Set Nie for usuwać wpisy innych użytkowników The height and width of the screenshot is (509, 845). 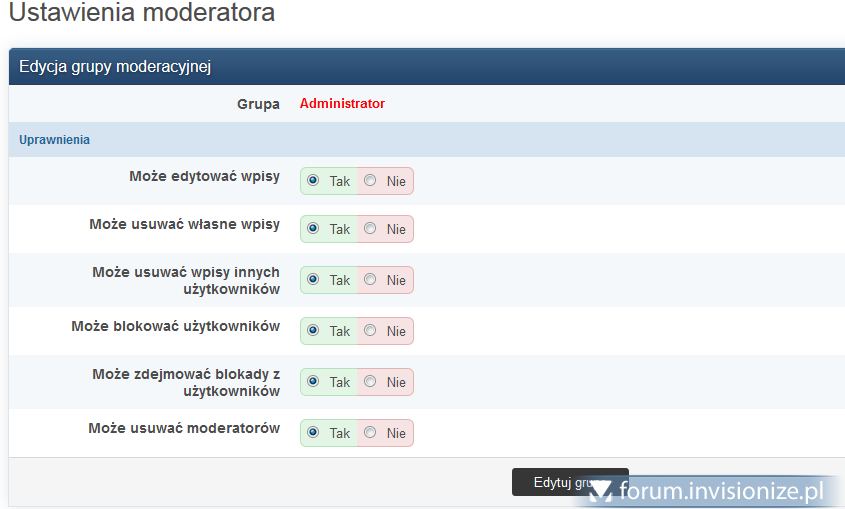[370, 280]
